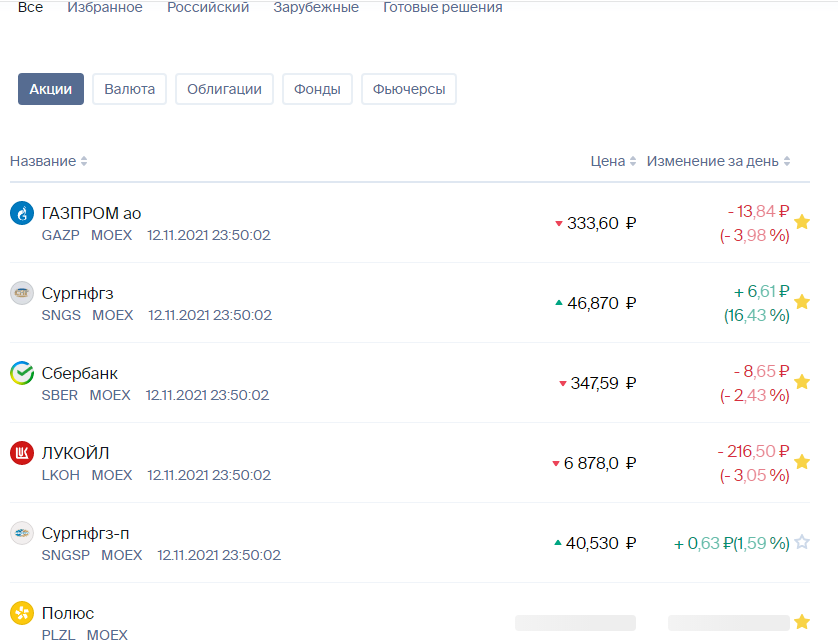The image size is (838, 640).
Task: Select the Акции filter button
Action: click(x=51, y=89)
